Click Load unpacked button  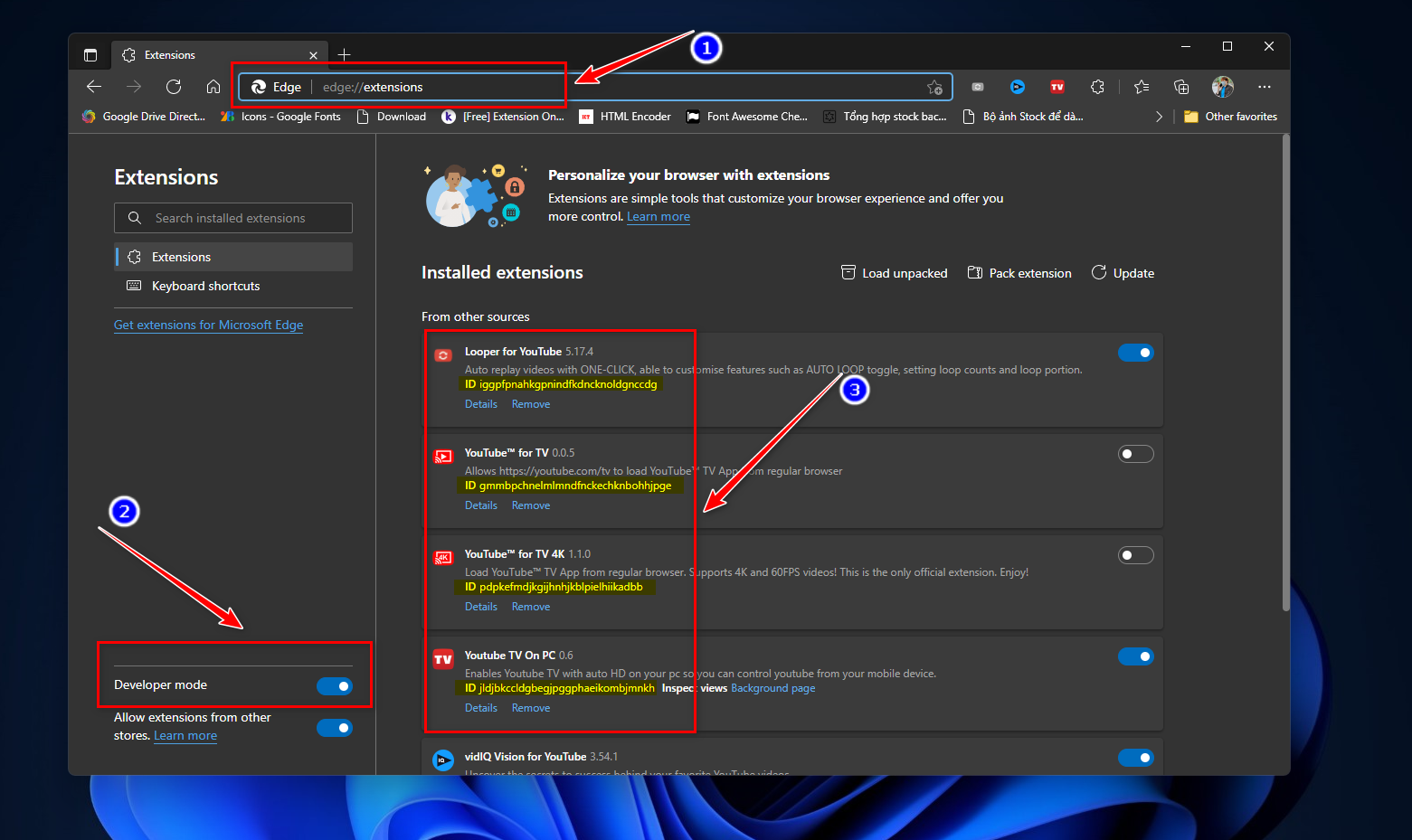pos(895,273)
